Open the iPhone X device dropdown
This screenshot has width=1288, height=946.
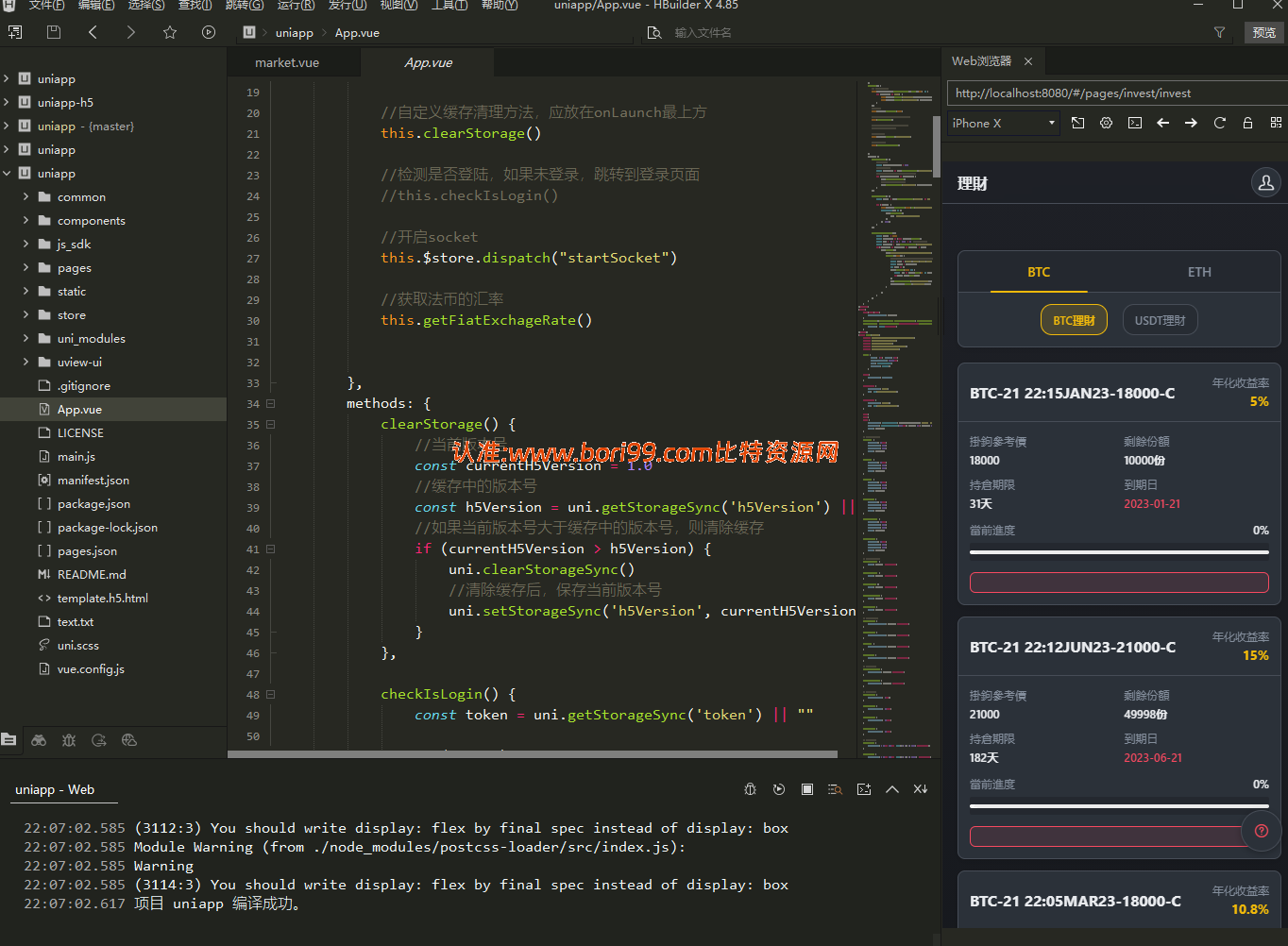coord(1004,123)
